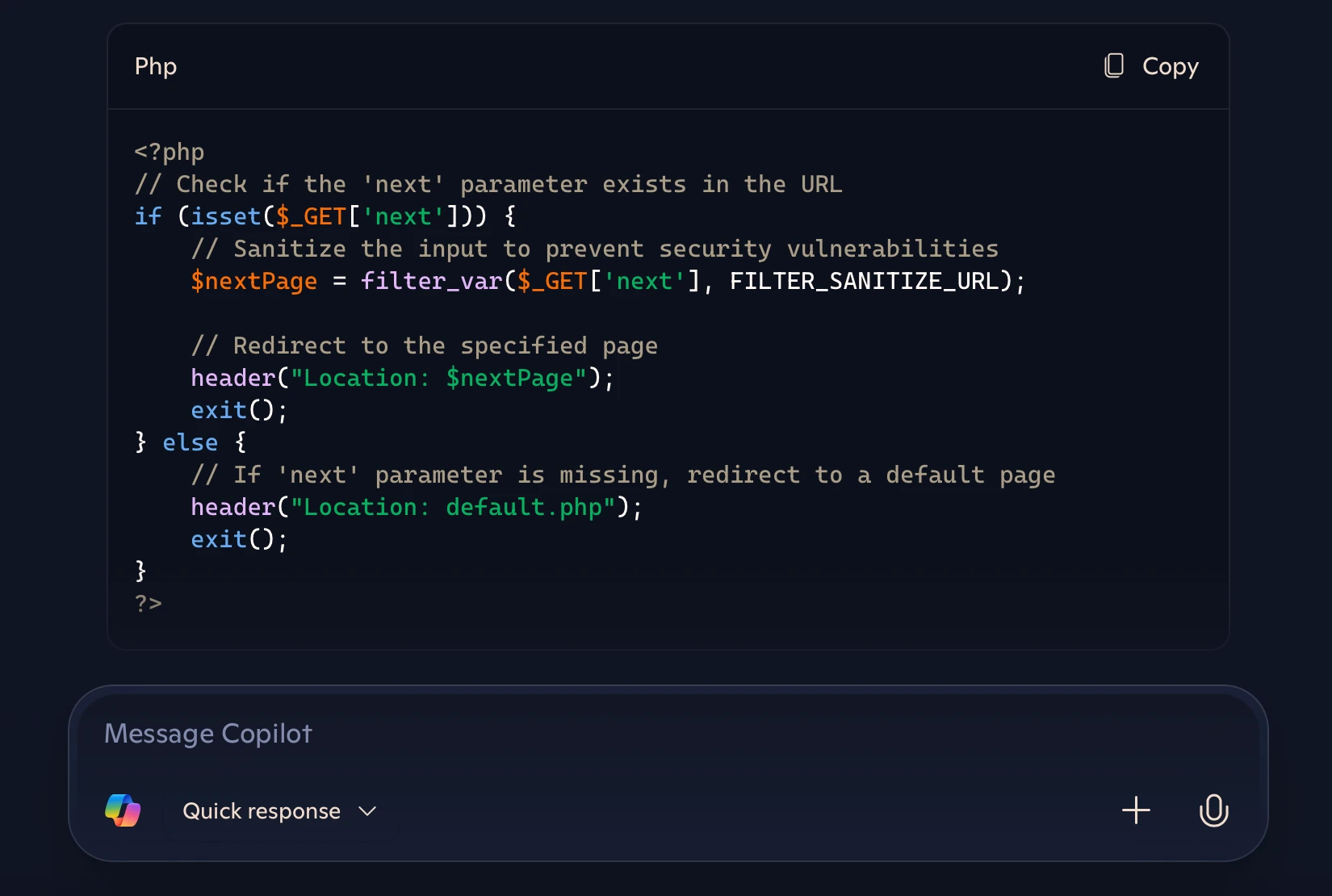1332x896 pixels.
Task: Click the 'if (isset($_GET['next']))' line
Action: pyautogui.click(x=325, y=216)
